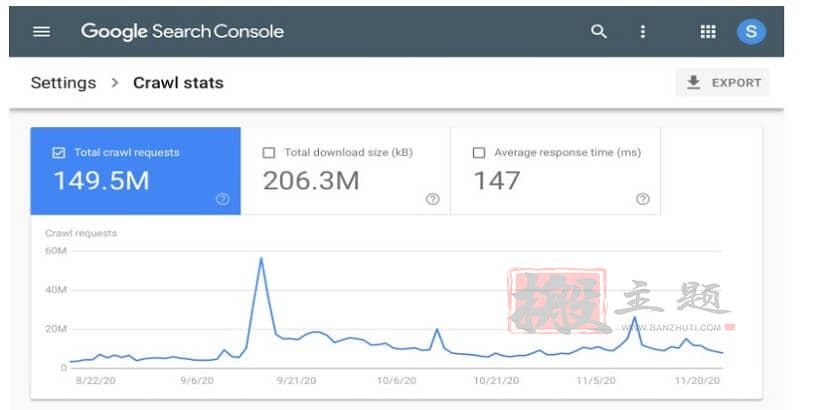Click the download icon beside Export
The image size is (820, 410).
pyautogui.click(x=693, y=83)
